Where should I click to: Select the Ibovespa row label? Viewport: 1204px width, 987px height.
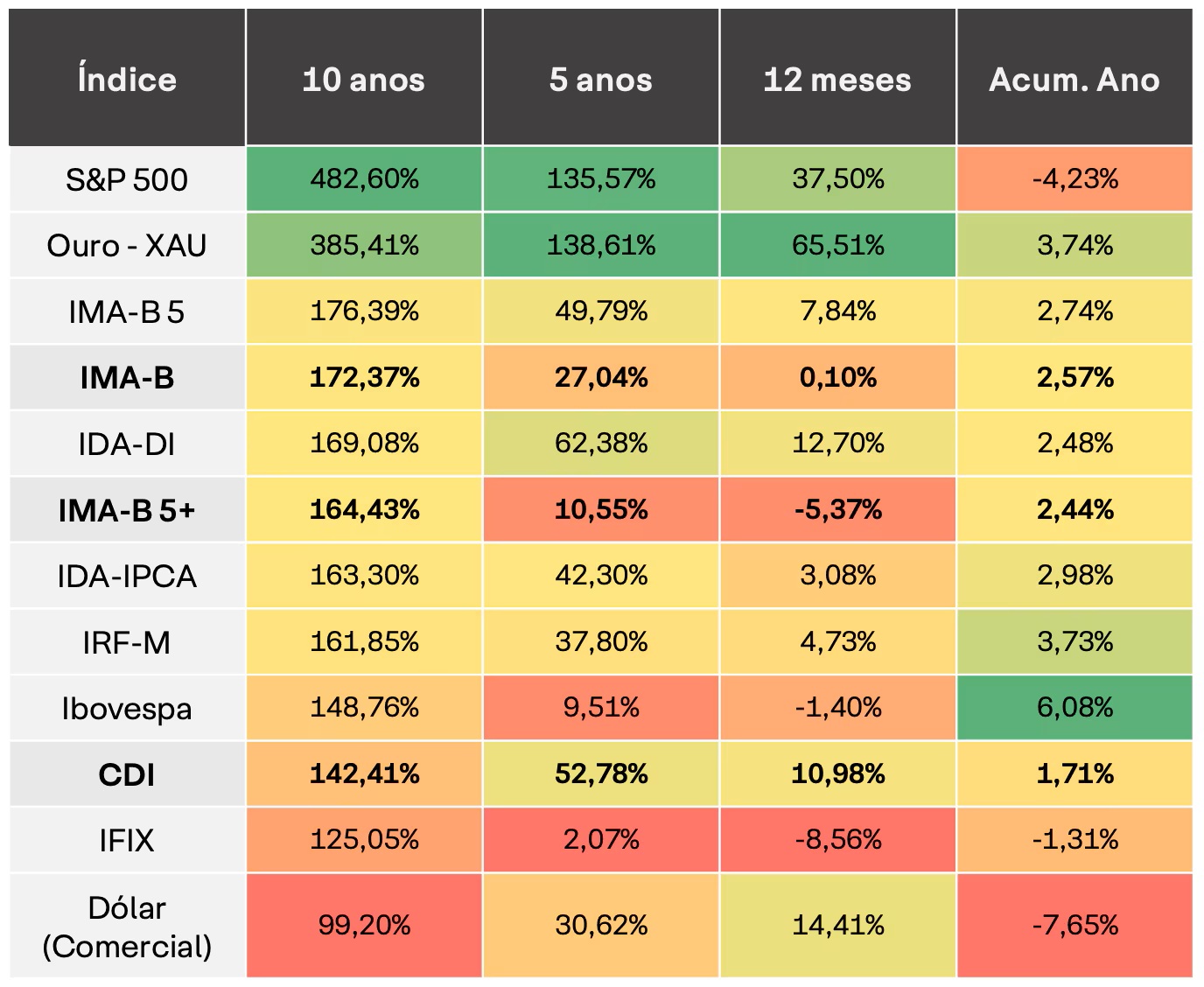(127, 709)
